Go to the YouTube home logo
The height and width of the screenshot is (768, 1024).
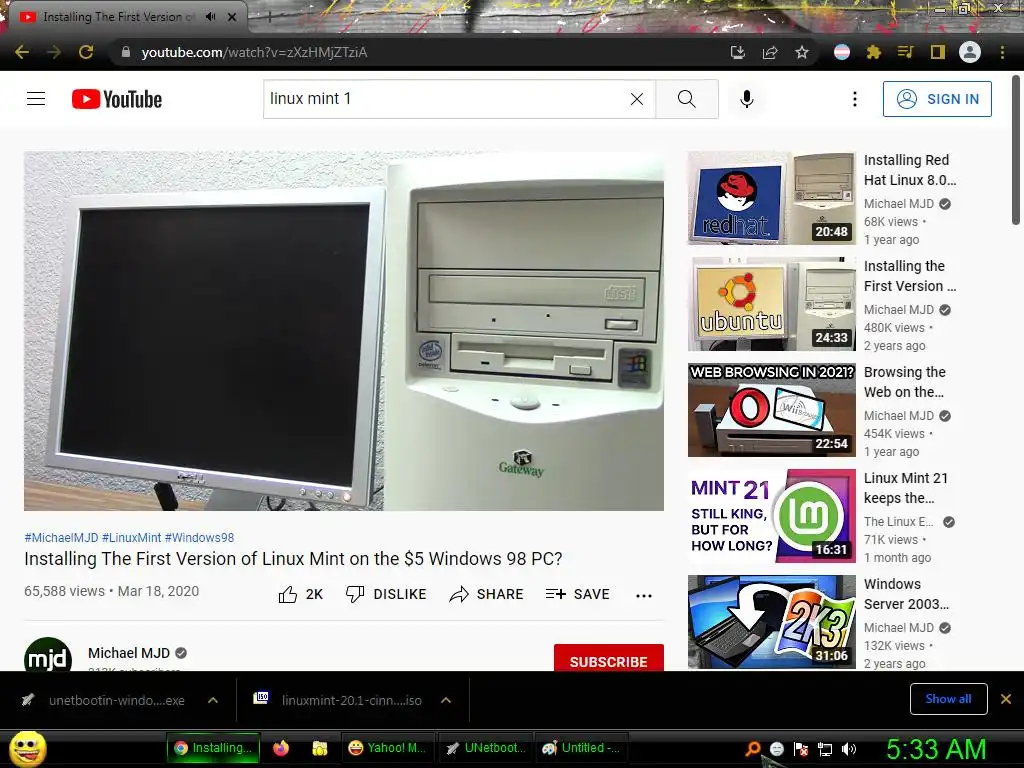[x=117, y=99]
